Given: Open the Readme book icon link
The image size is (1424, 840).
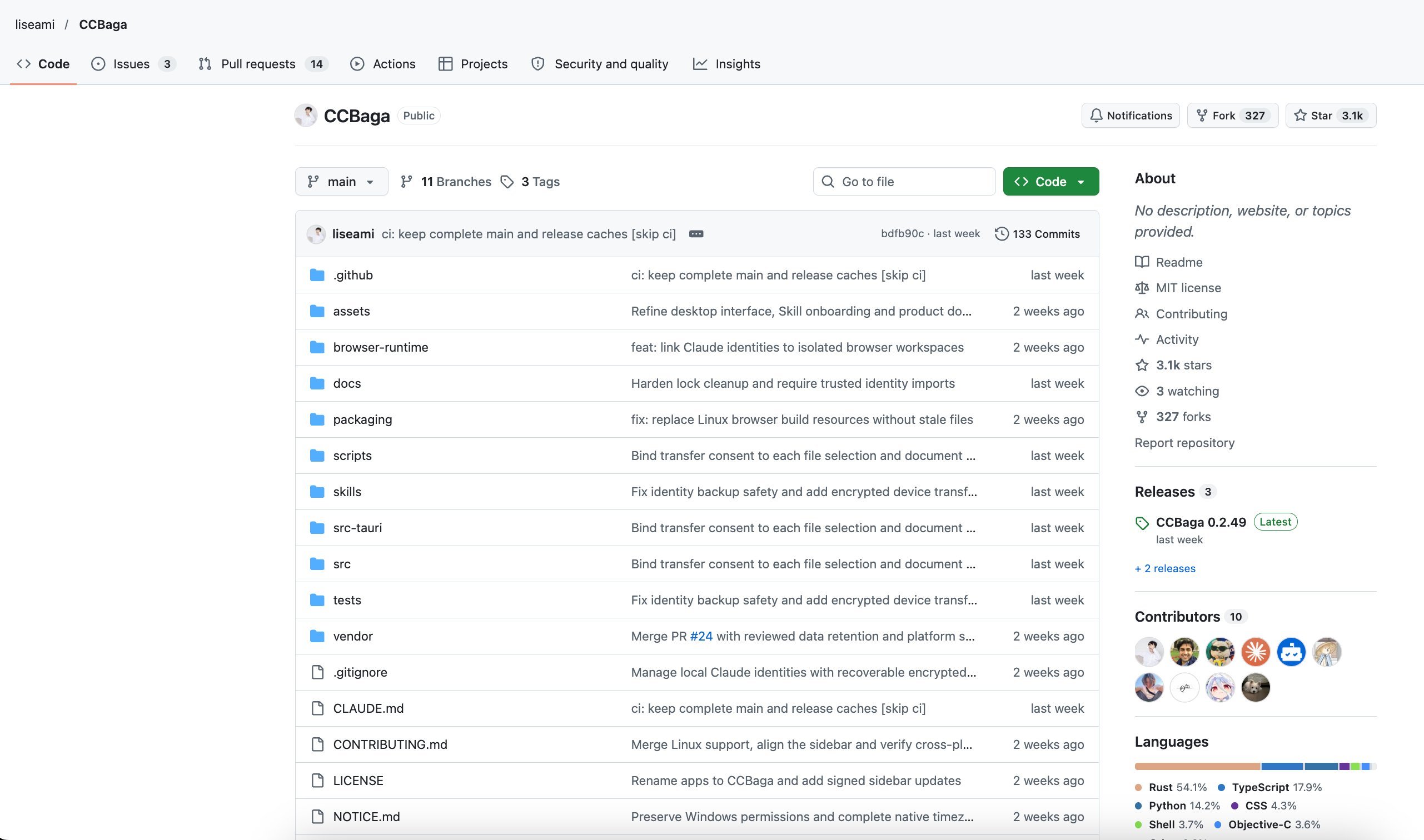Looking at the screenshot, I should tap(1142, 262).
